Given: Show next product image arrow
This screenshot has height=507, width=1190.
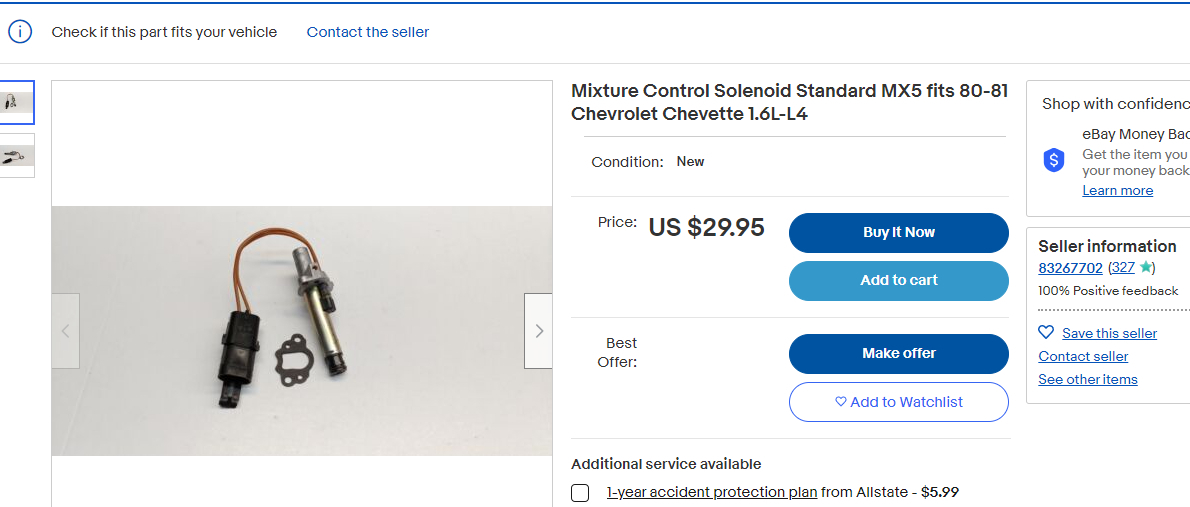Looking at the screenshot, I should tap(538, 331).
